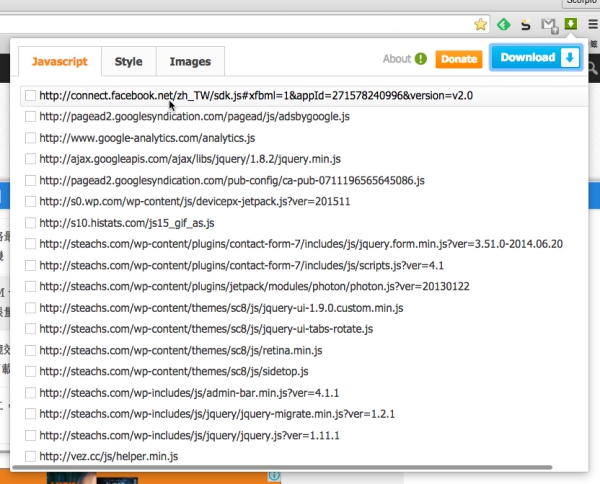
Task: Click the jquery-migrate.min.js URL text
Action: pos(217,414)
